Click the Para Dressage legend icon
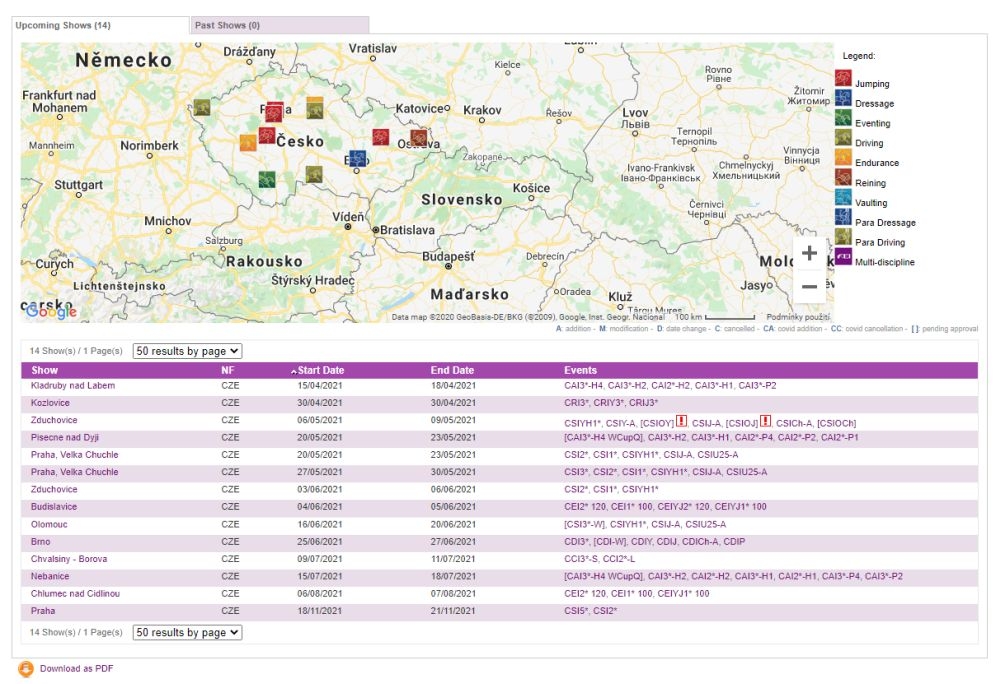The height and width of the screenshot is (684, 1000). (843, 217)
